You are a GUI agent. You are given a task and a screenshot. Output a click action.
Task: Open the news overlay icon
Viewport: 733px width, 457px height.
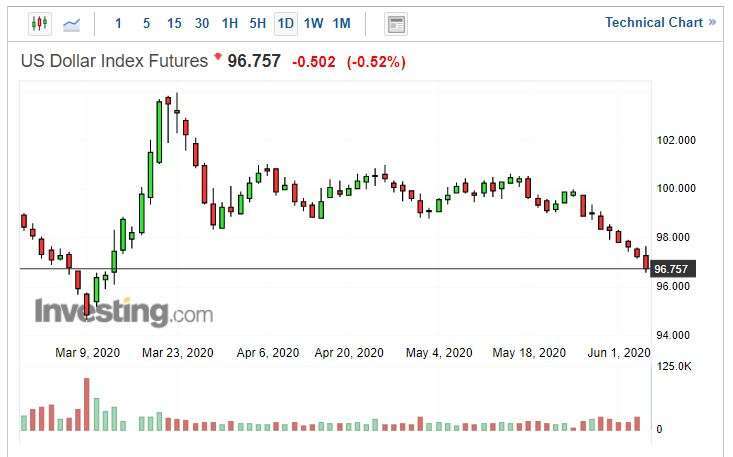coord(396,24)
